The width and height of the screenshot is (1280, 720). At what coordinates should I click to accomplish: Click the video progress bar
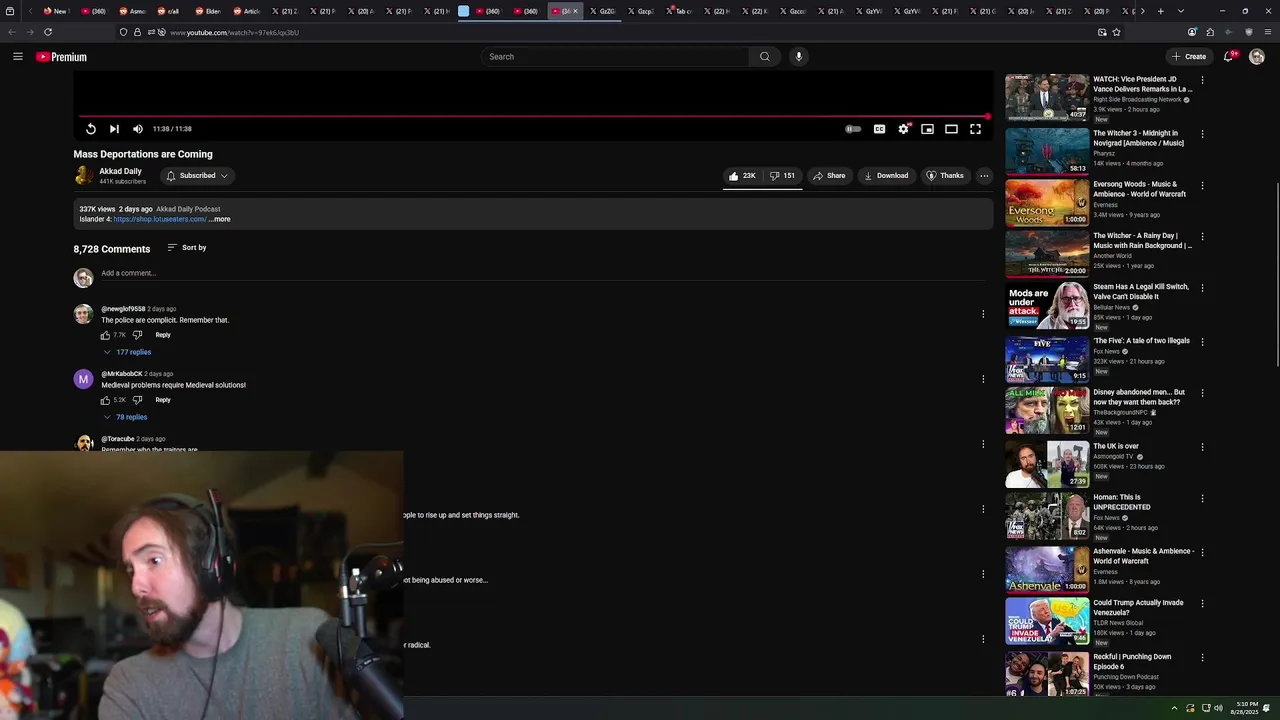coord(533,116)
